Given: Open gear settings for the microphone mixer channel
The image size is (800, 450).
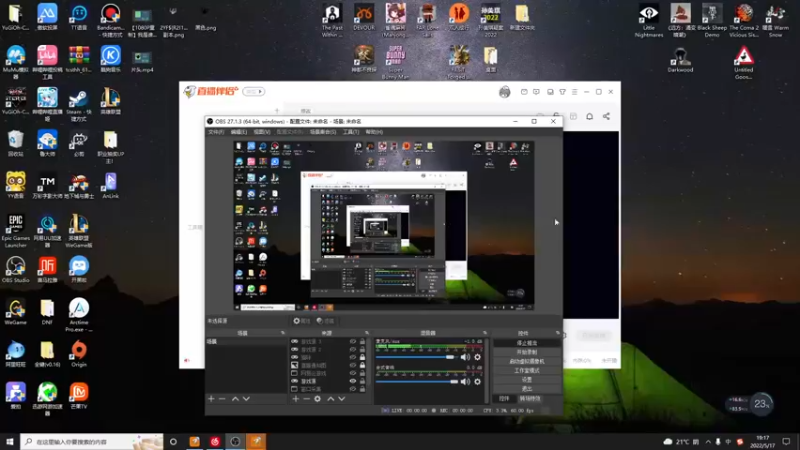Looking at the screenshot, I should point(478,357).
